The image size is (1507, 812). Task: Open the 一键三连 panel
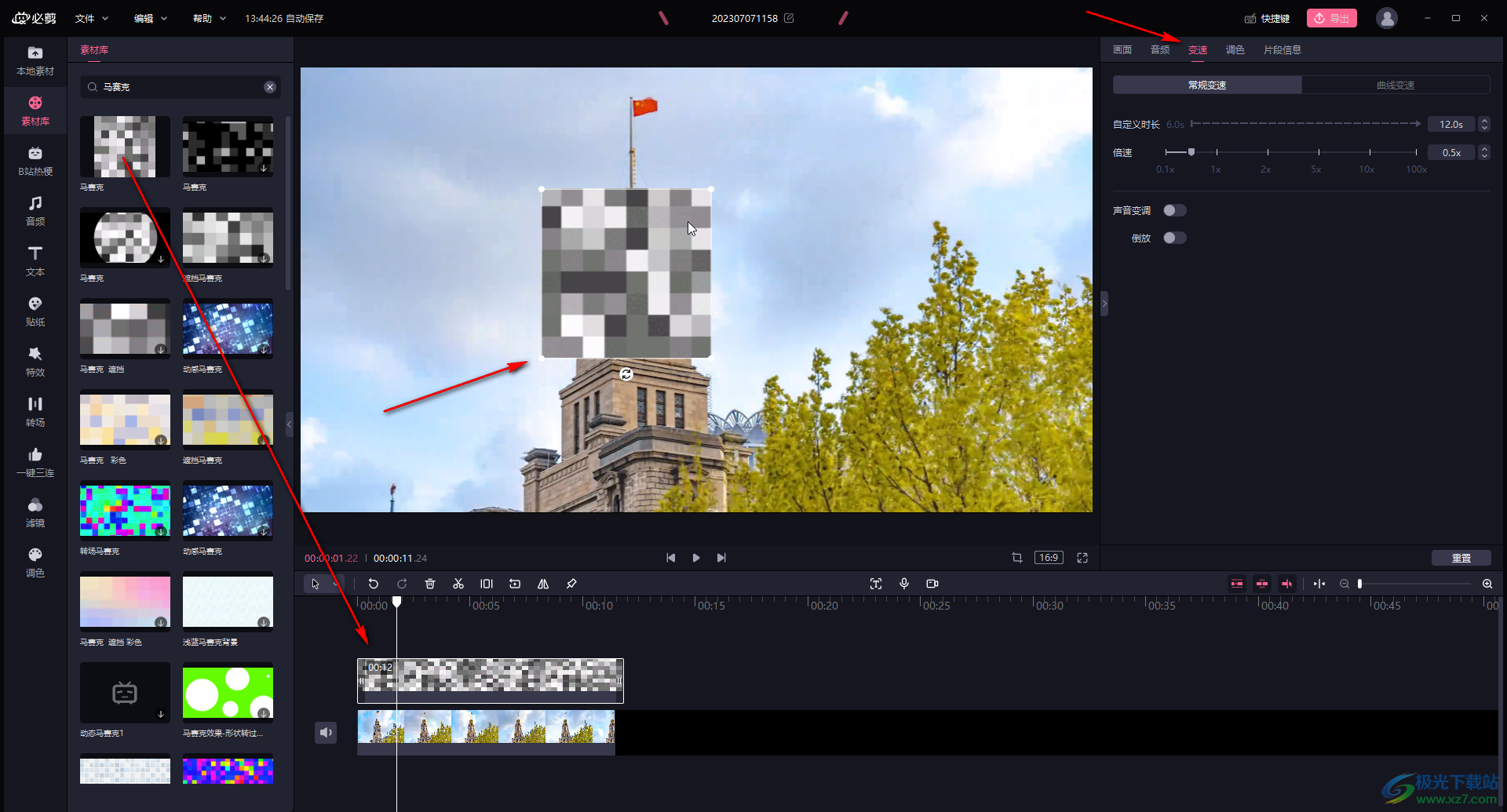(x=35, y=463)
